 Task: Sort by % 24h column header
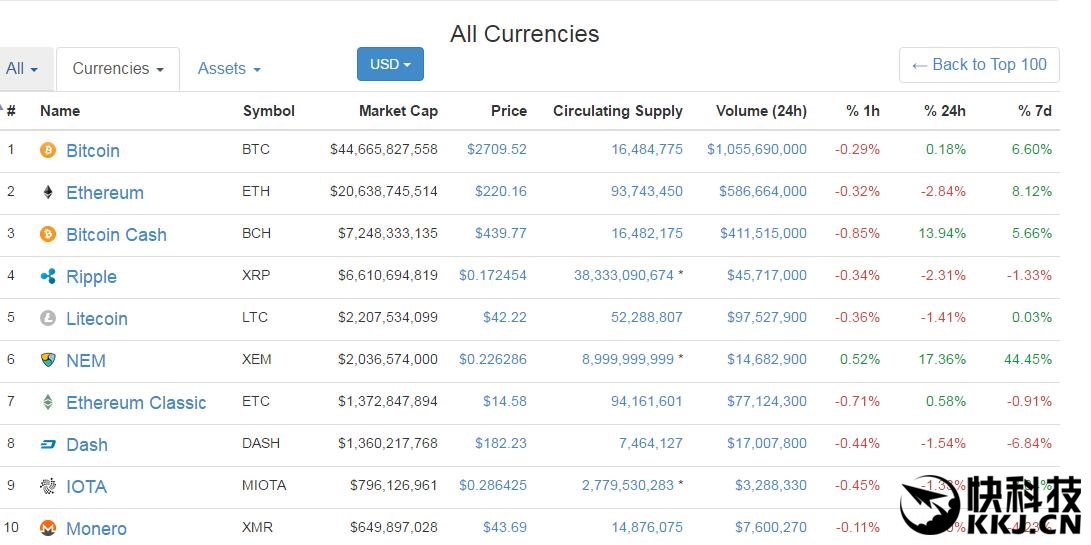click(x=945, y=111)
